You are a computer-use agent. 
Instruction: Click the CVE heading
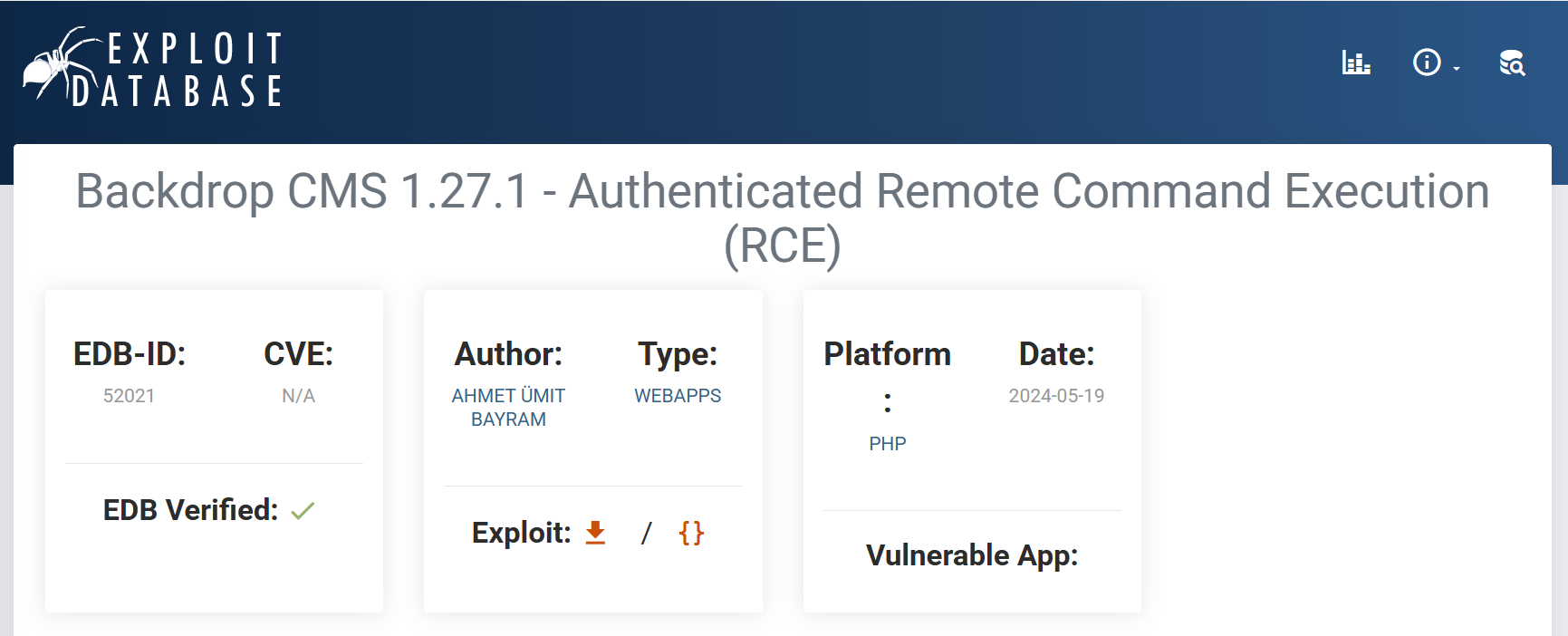pos(298,354)
